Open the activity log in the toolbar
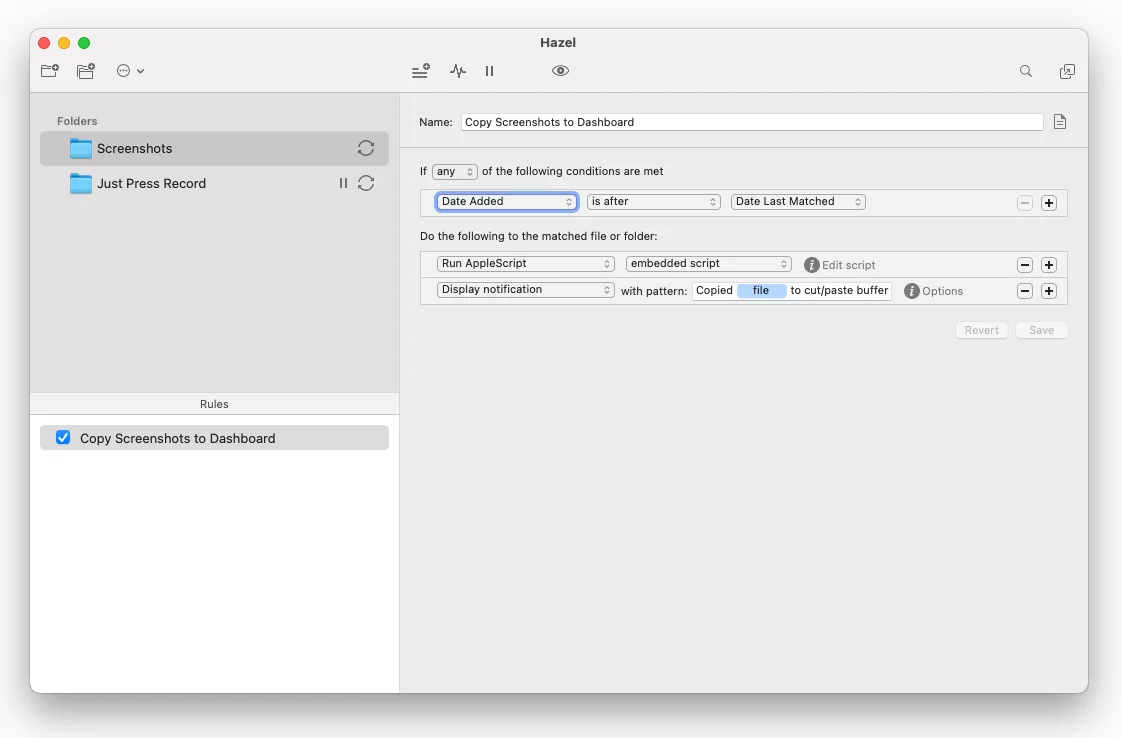 coord(457,71)
